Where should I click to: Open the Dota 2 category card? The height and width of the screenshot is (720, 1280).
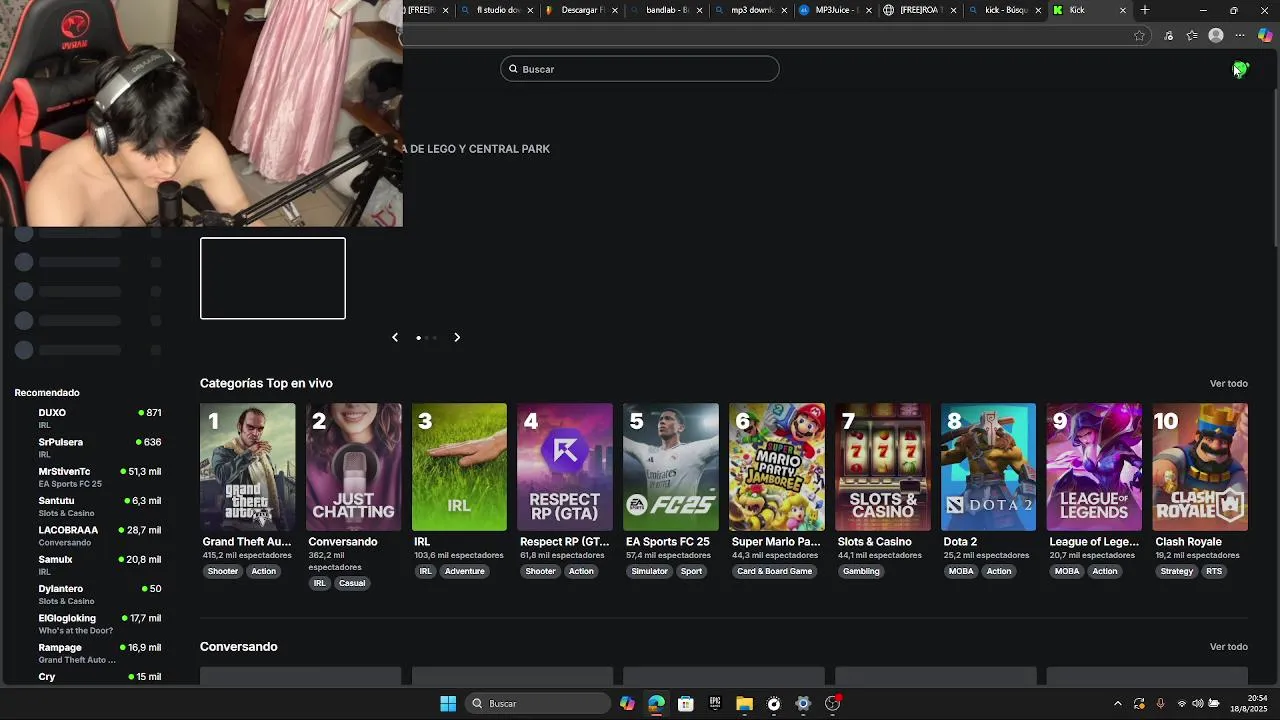click(988, 467)
